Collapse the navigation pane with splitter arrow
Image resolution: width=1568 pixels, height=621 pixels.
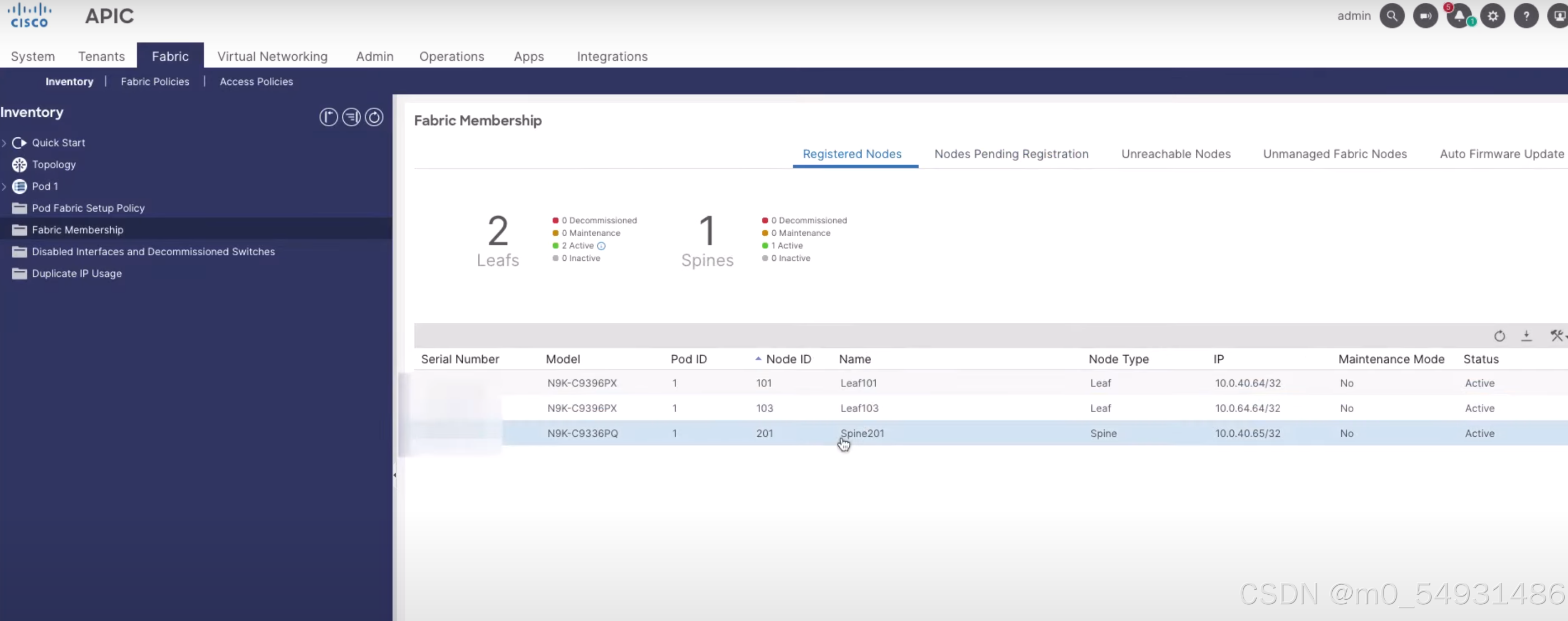click(395, 475)
